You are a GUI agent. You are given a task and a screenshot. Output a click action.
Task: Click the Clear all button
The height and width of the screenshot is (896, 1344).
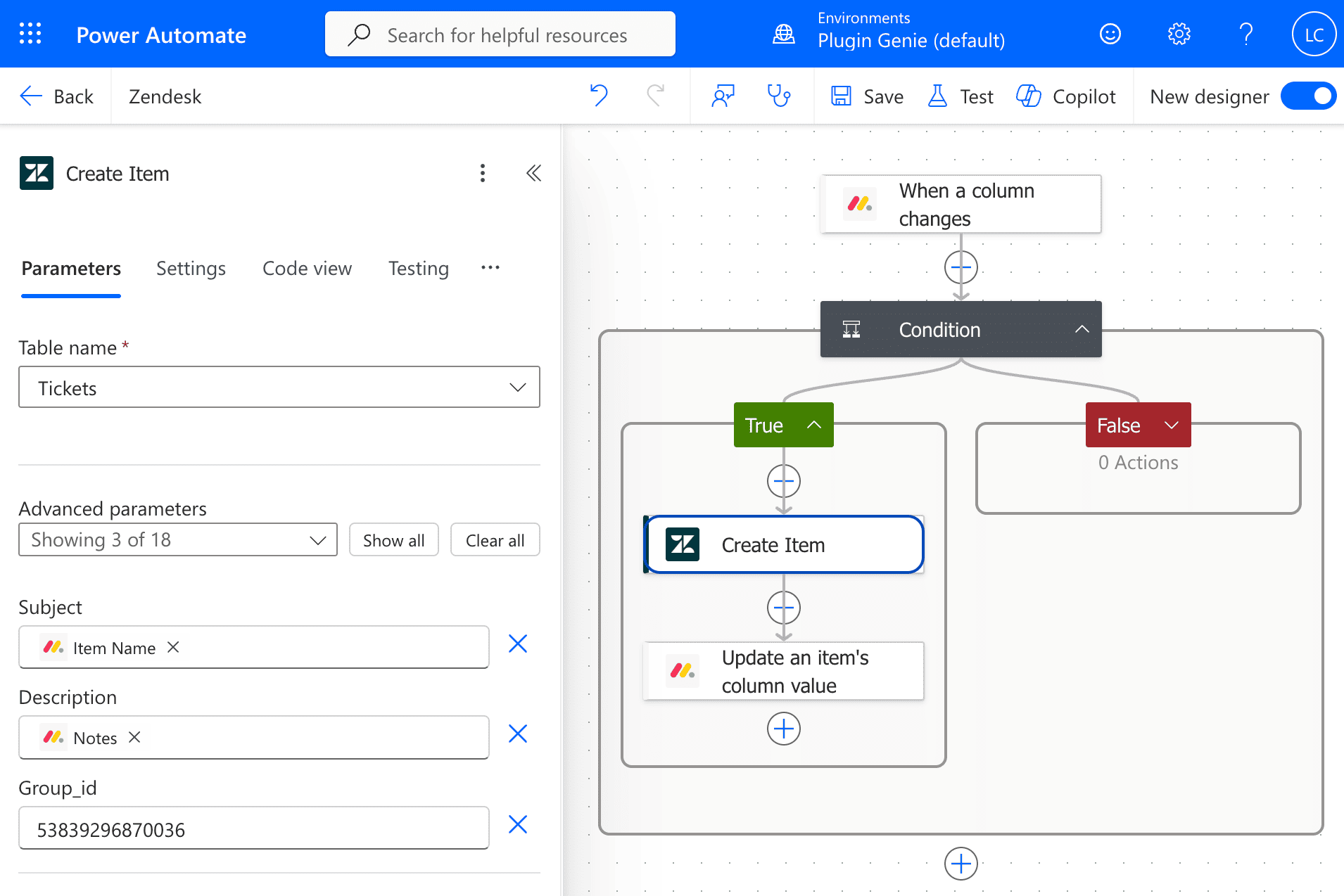point(495,539)
